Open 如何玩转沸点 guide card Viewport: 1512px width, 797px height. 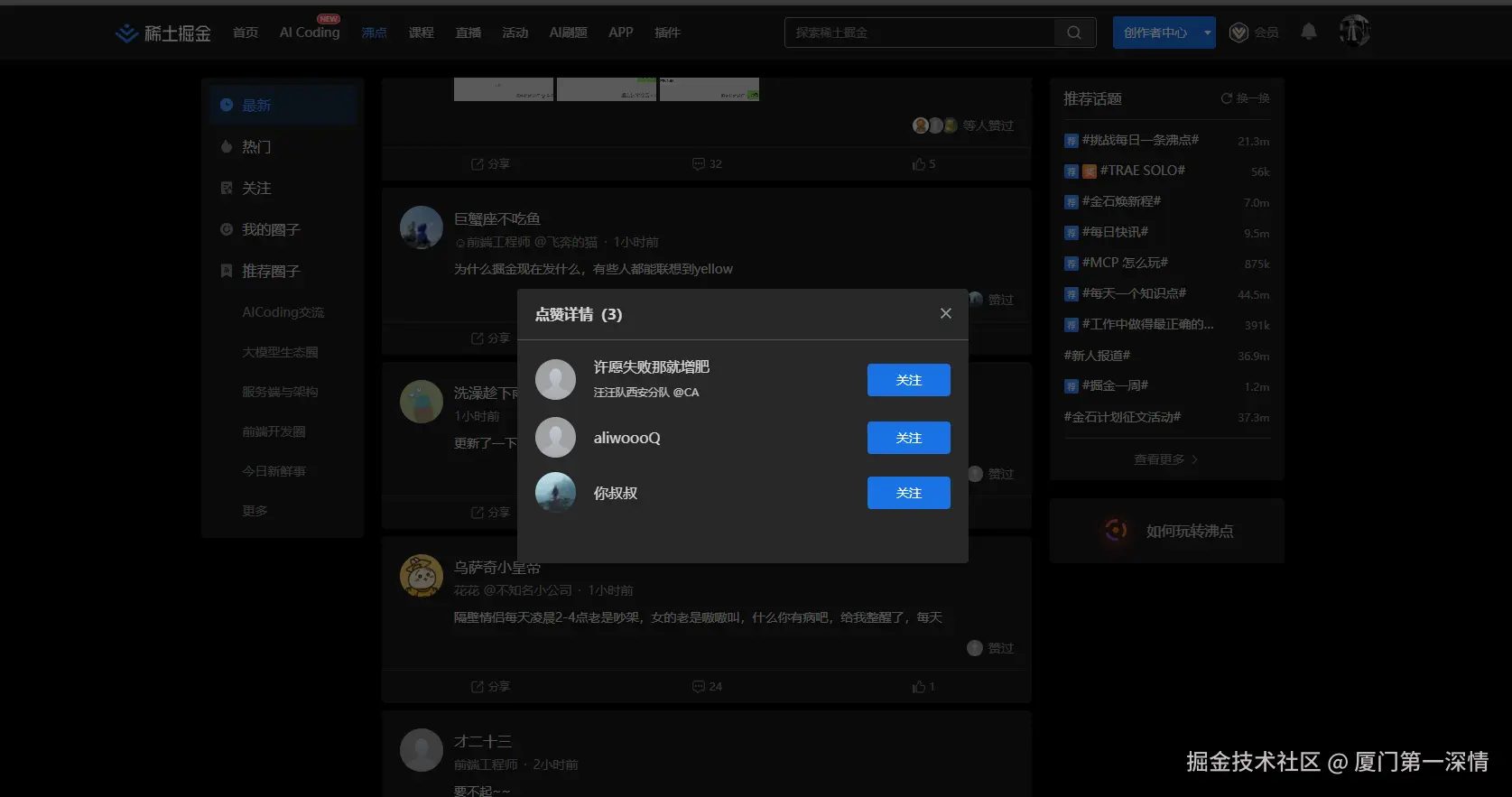pos(1166,531)
